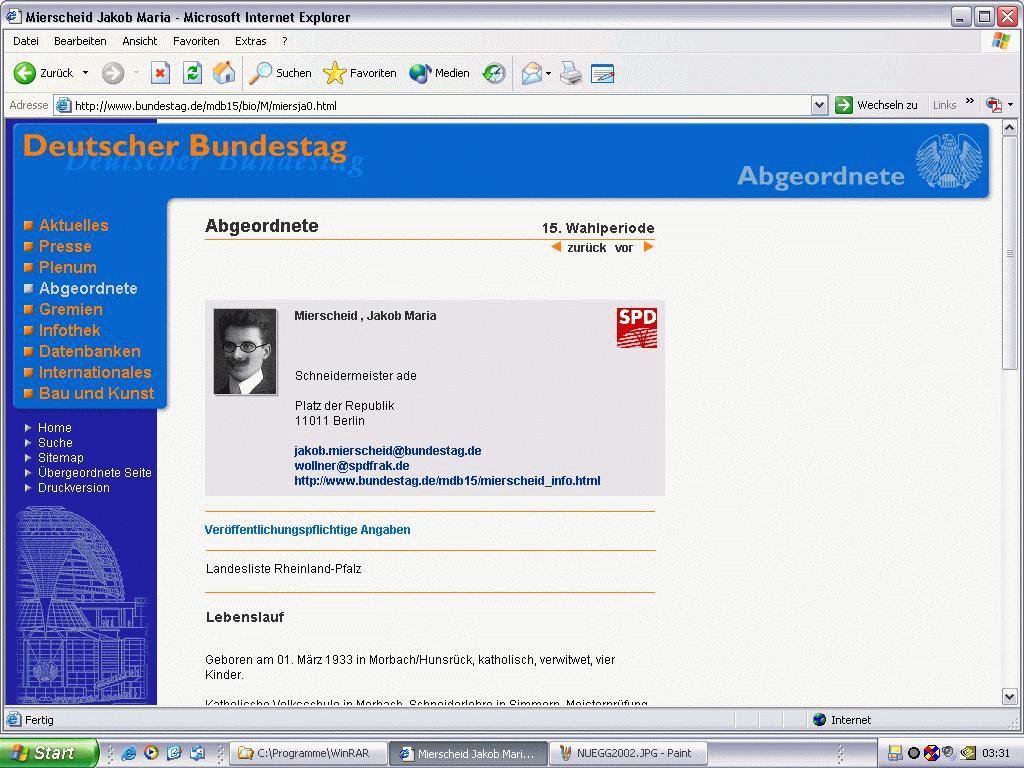
Task: Click the Stop loading toolbar icon
Action: coord(160,73)
